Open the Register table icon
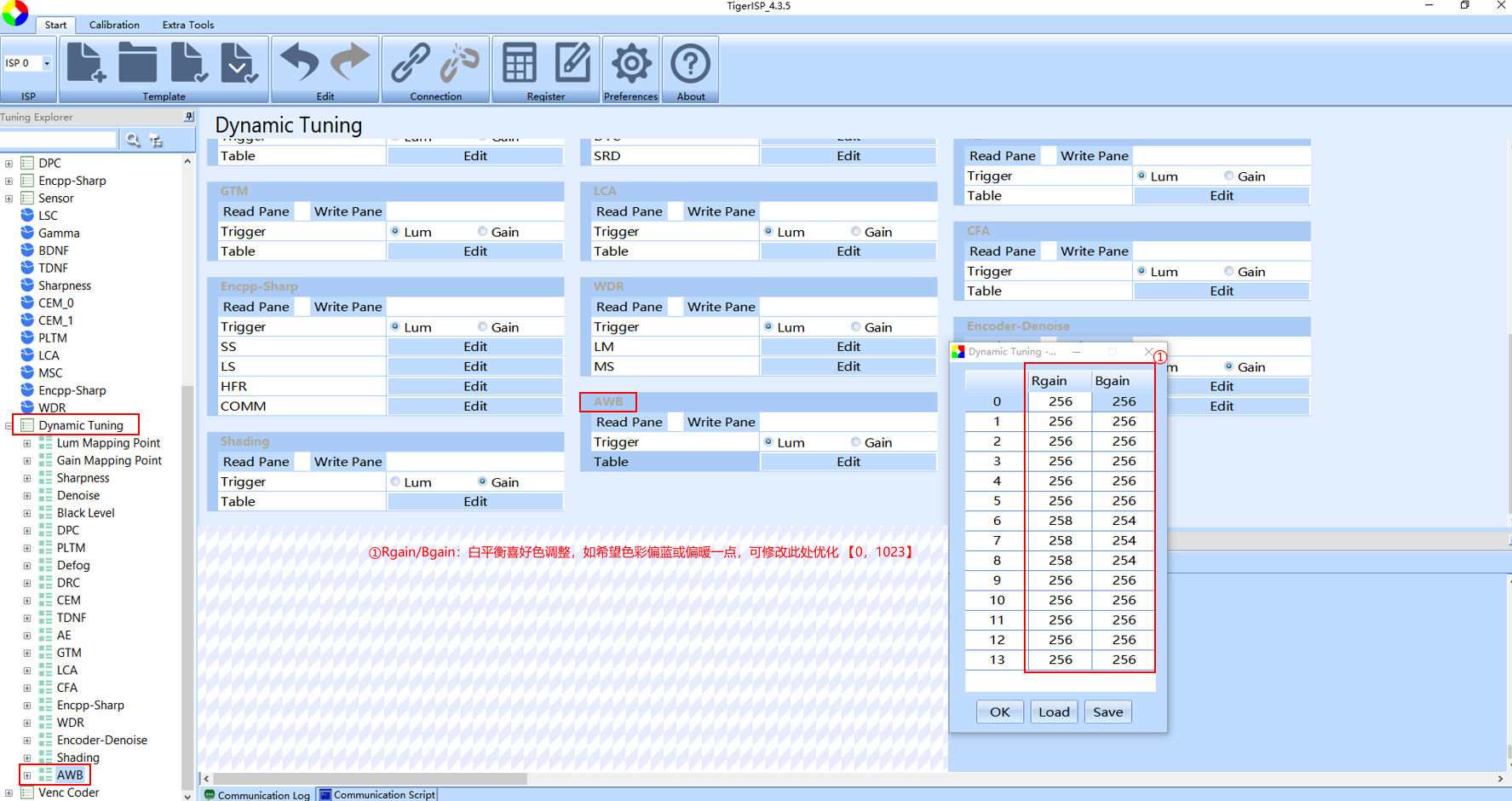The height and width of the screenshot is (801, 1512). pyautogui.click(x=520, y=63)
